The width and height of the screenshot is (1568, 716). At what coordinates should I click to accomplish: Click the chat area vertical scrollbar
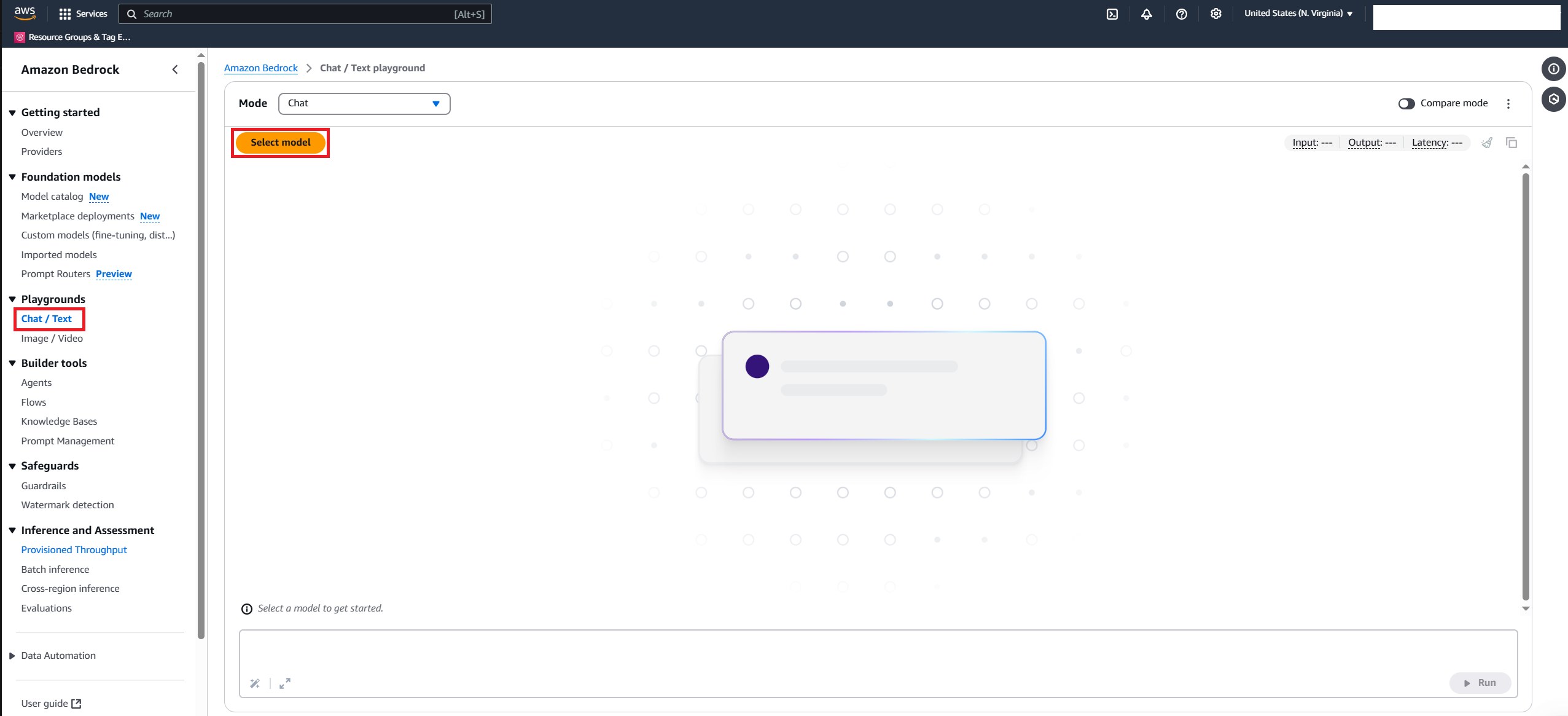pos(1526,387)
